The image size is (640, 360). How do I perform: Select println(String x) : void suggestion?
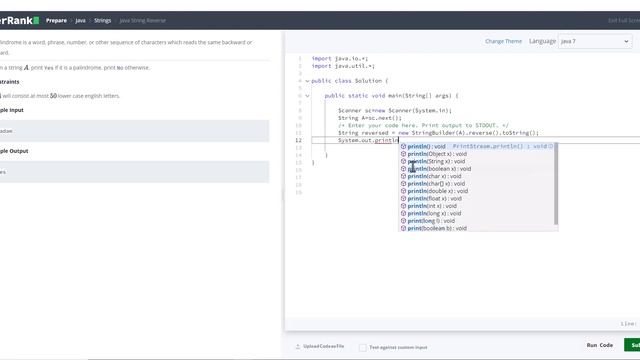coord(476,161)
